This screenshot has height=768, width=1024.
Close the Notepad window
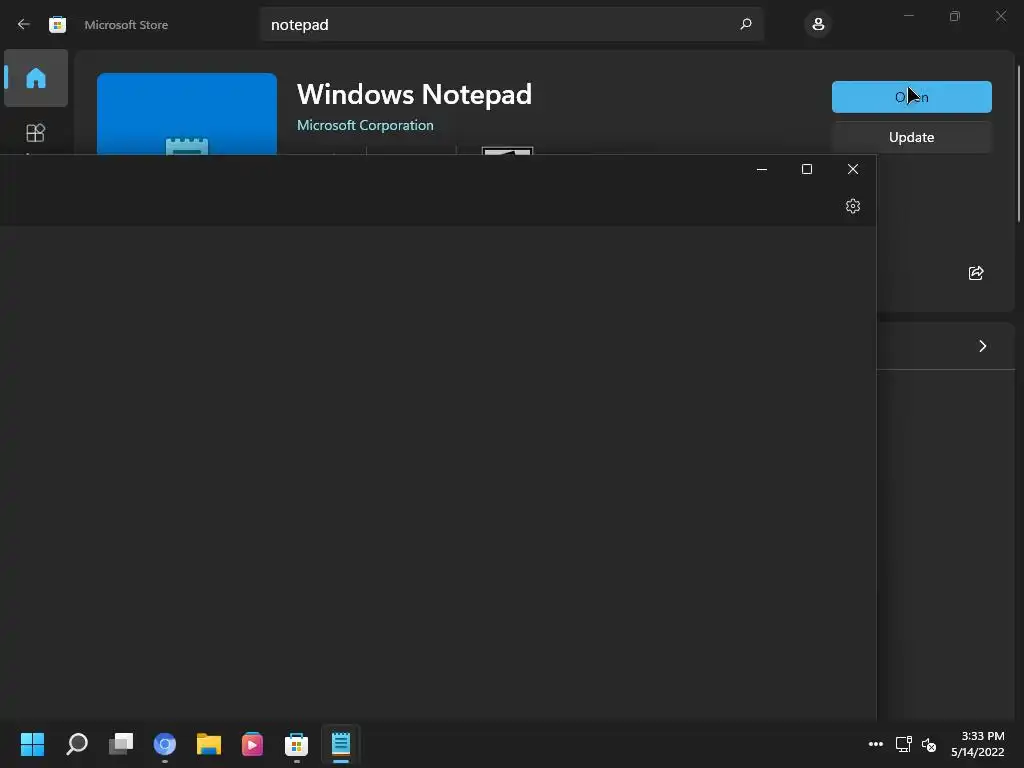pyautogui.click(x=853, y=169)
